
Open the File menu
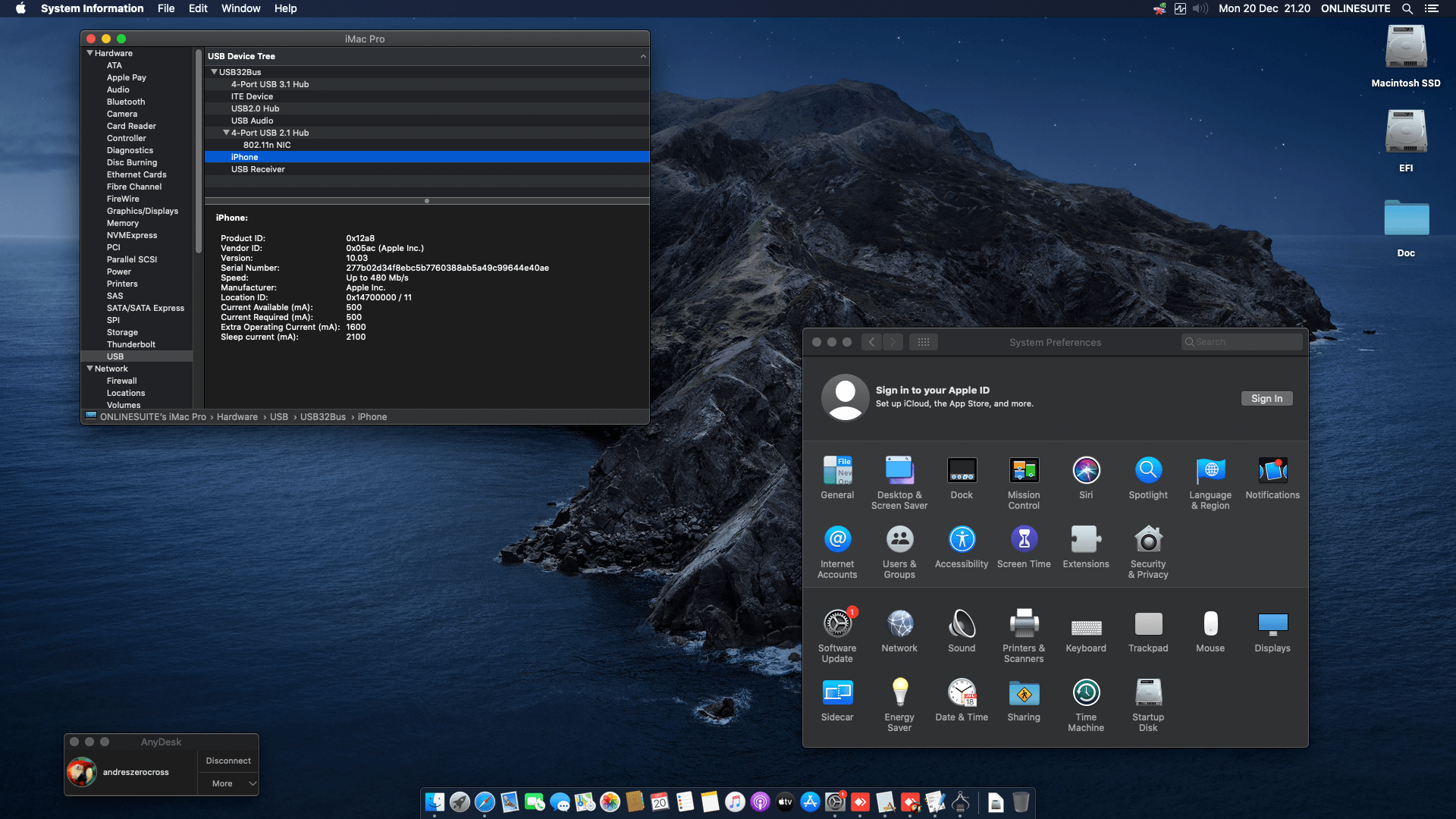click(166, 8)
